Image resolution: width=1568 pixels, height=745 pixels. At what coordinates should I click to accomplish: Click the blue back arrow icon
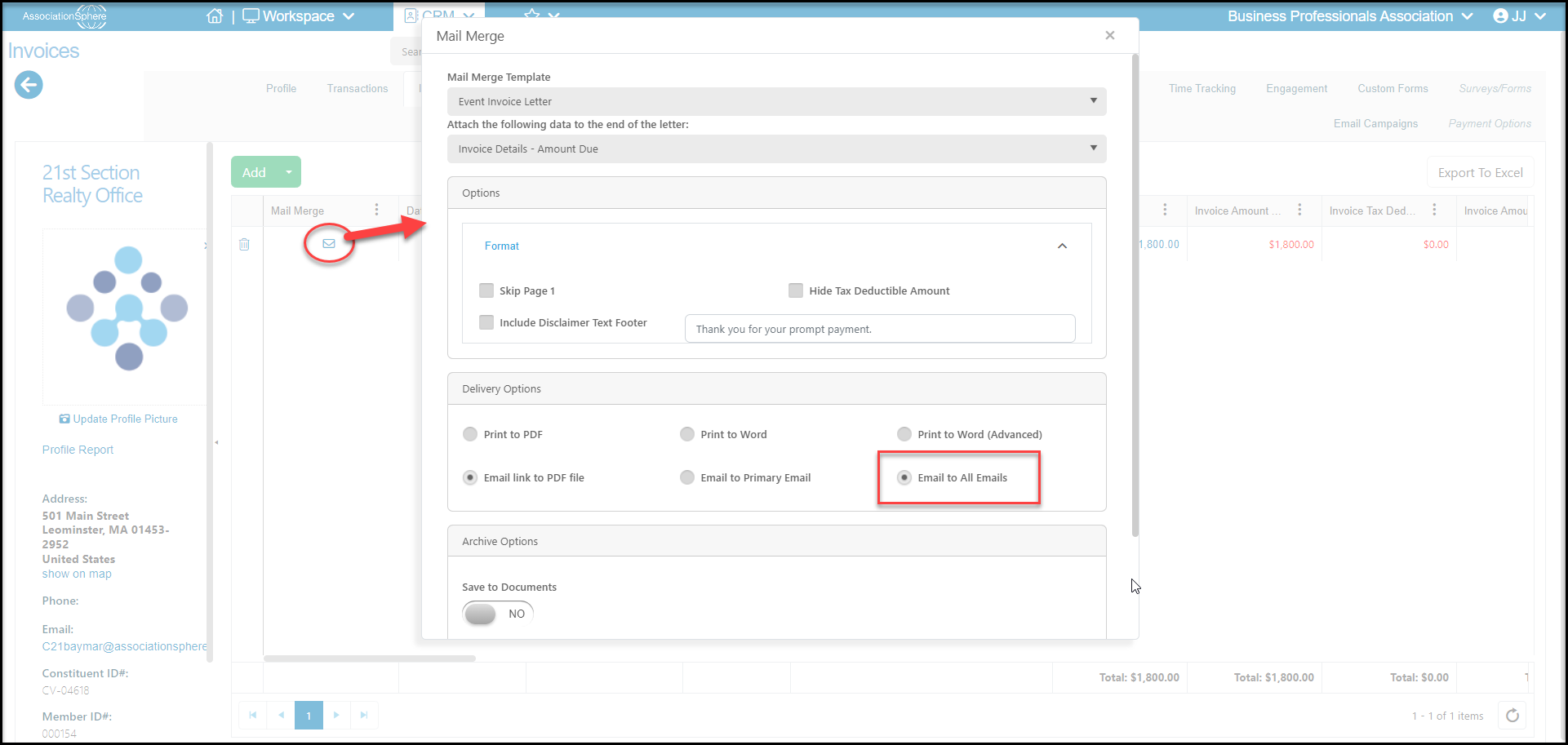point(29,85)
